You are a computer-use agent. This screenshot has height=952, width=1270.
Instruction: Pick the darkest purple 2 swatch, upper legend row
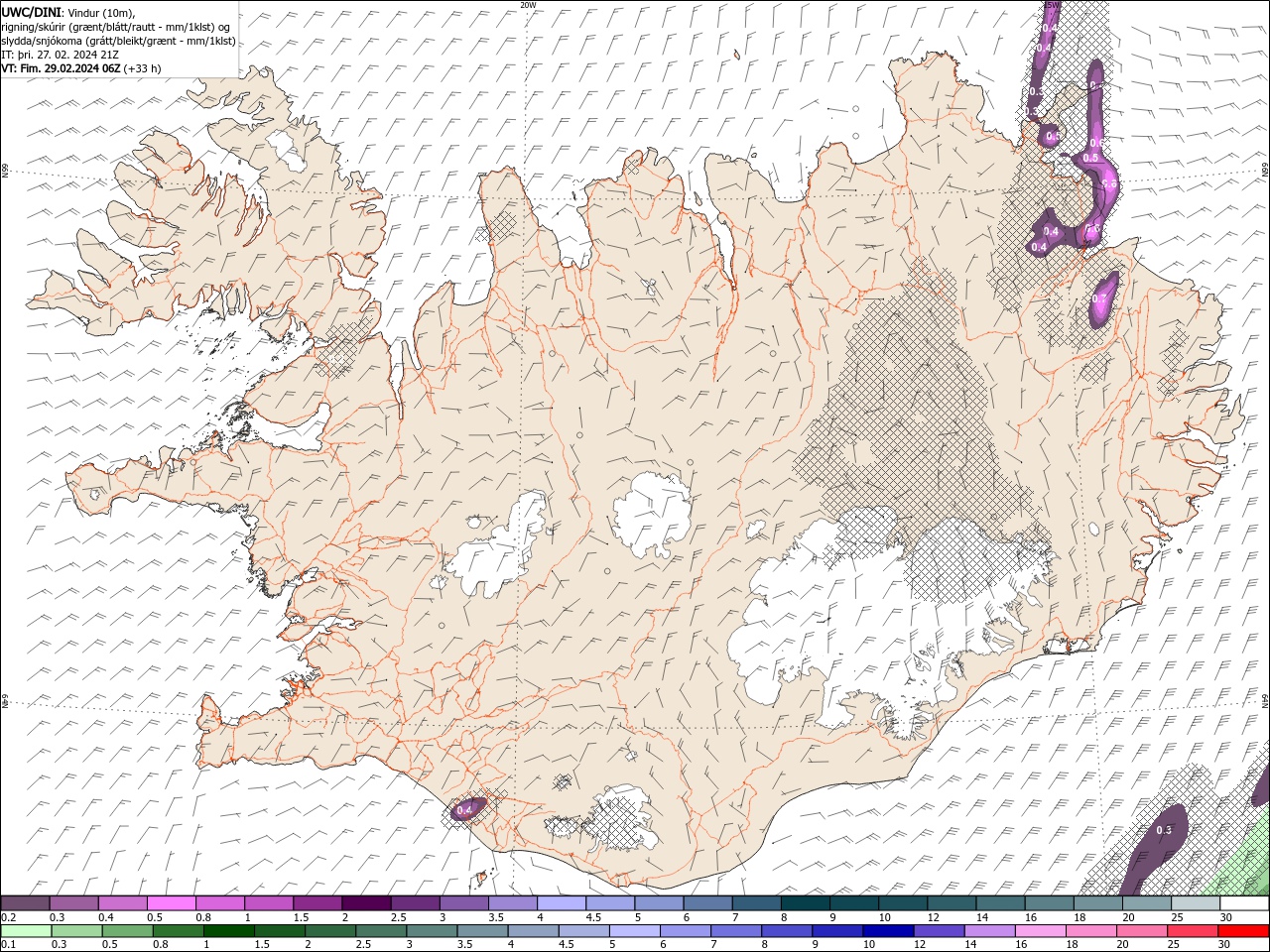tap(365, 903)
